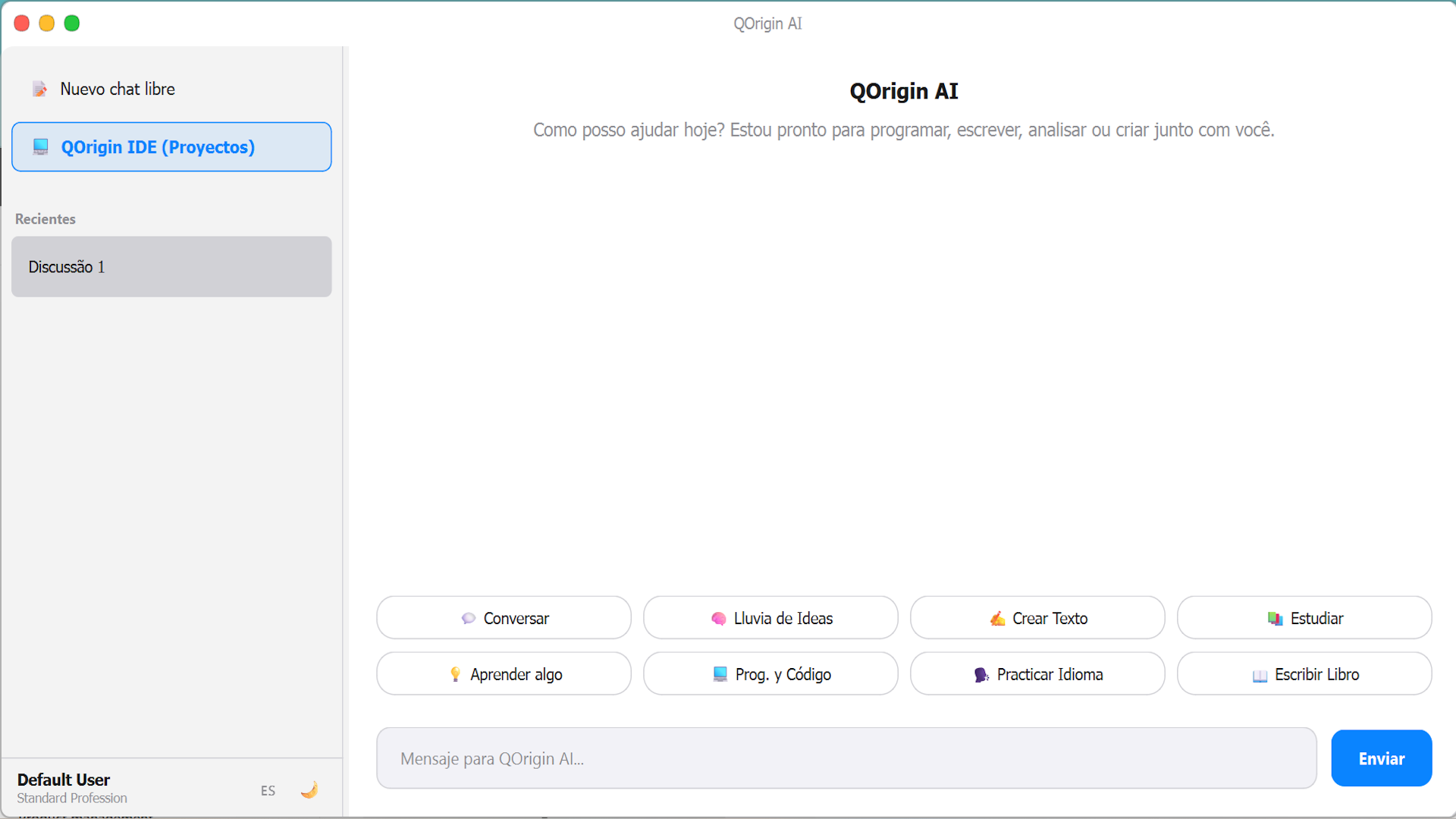Select Crear Texto option
The width and height of the screenshot is (1456, 819).
(x=1037, y=618)
